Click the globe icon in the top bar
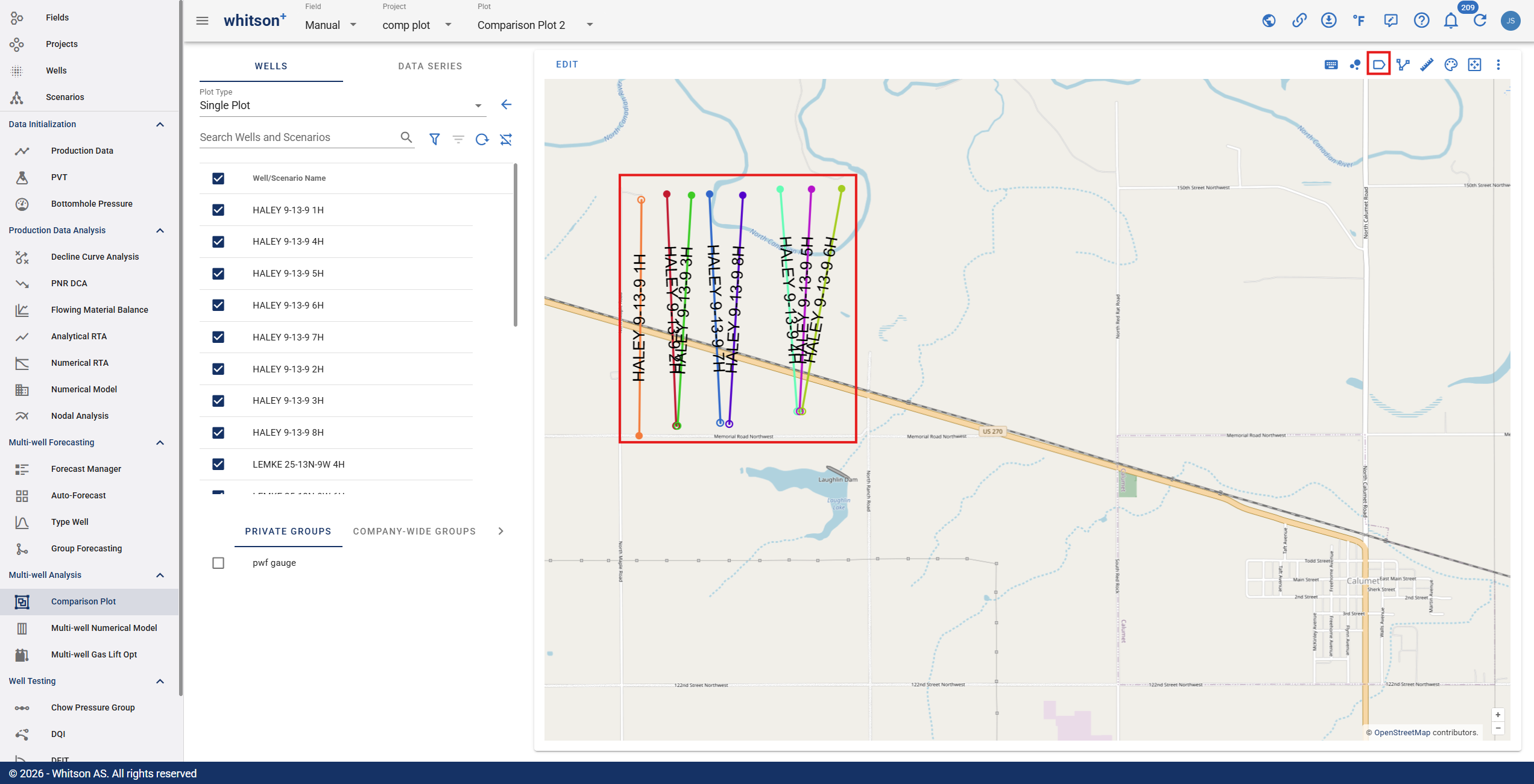This screenshot has width=1534, height=784. coord(1269,21)
